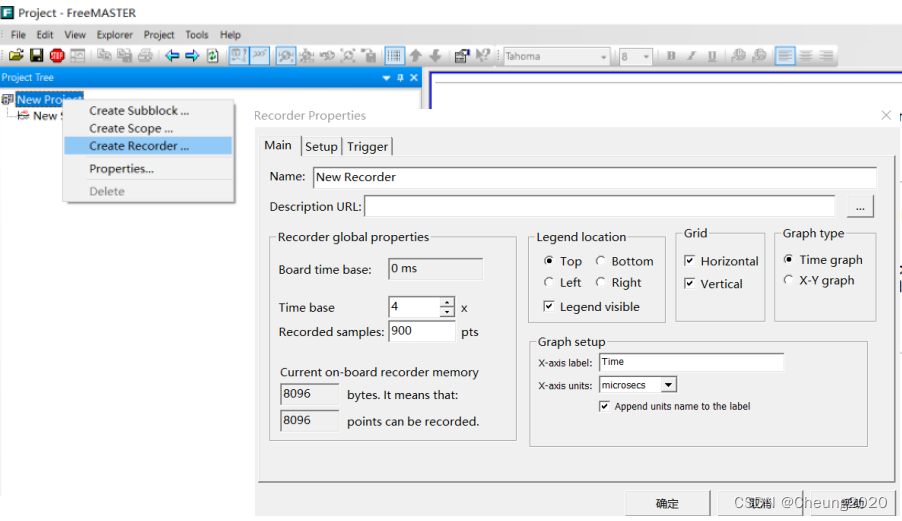The height and width of the screenshot is (521, 902).
Task: Click the greyed print icon in toolbar
Action: [x=145, y=56]
